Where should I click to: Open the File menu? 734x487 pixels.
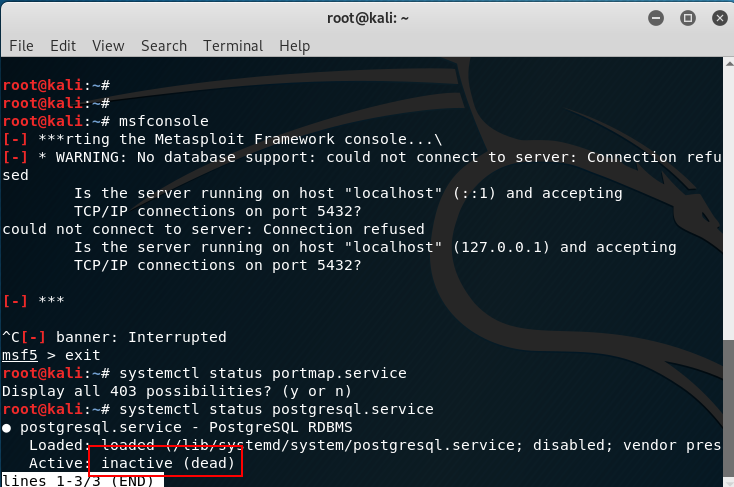tap(21, 46)
